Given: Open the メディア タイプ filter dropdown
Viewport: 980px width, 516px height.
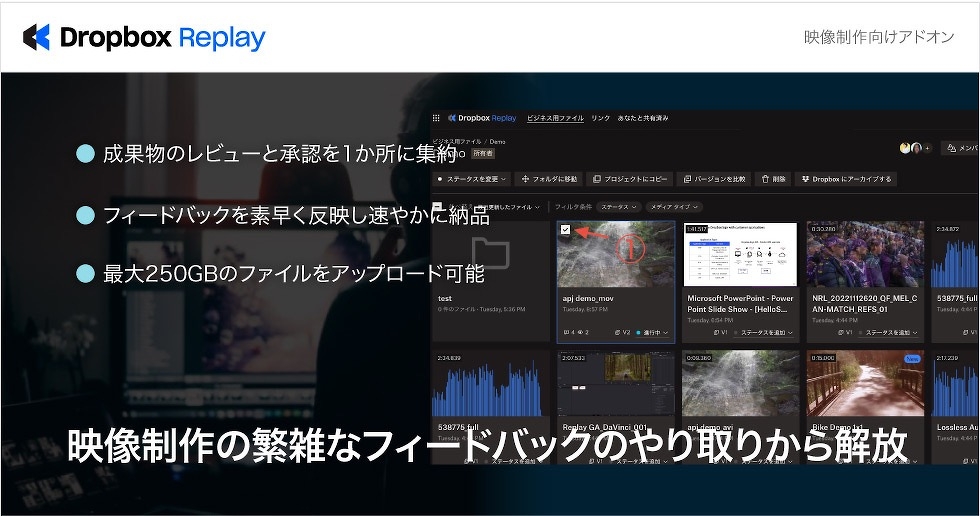Looking at the screenshot, I should point(674,207).
